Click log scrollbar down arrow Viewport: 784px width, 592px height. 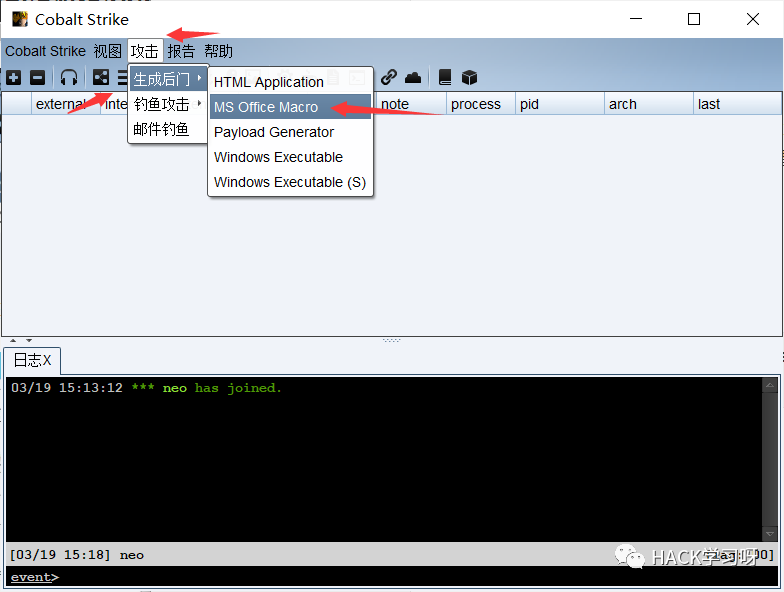[770, 534]
